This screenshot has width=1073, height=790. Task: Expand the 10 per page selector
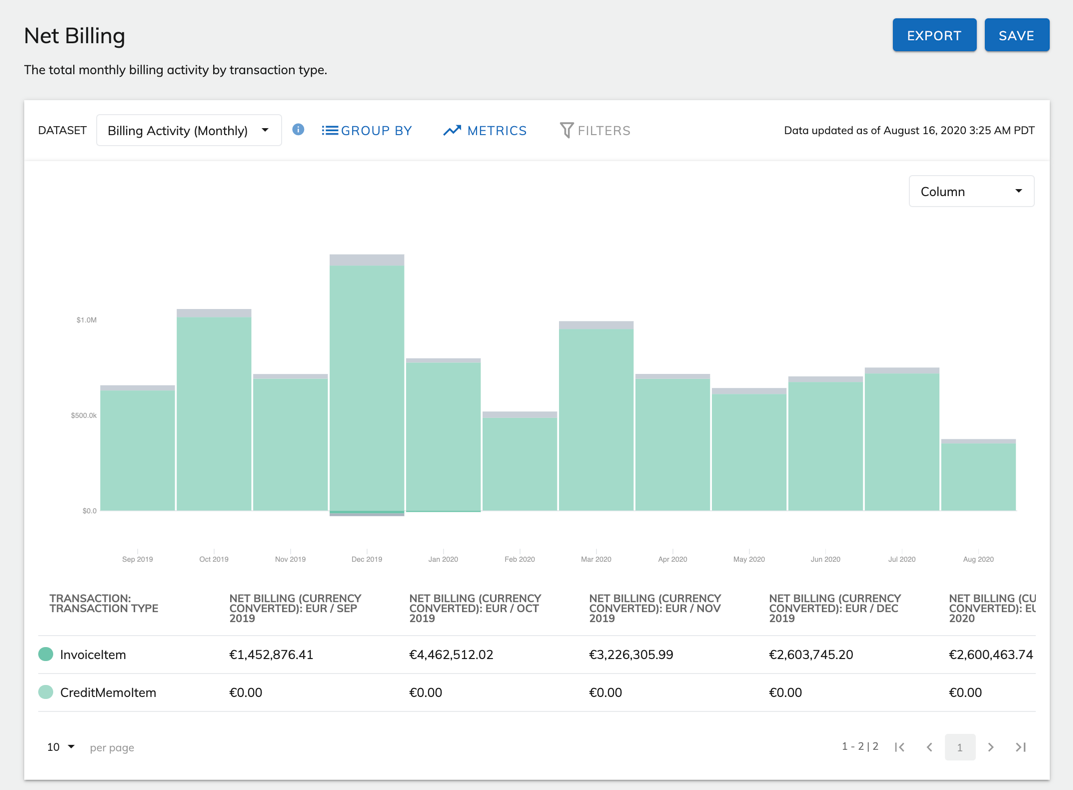click(x=61, y=747)
